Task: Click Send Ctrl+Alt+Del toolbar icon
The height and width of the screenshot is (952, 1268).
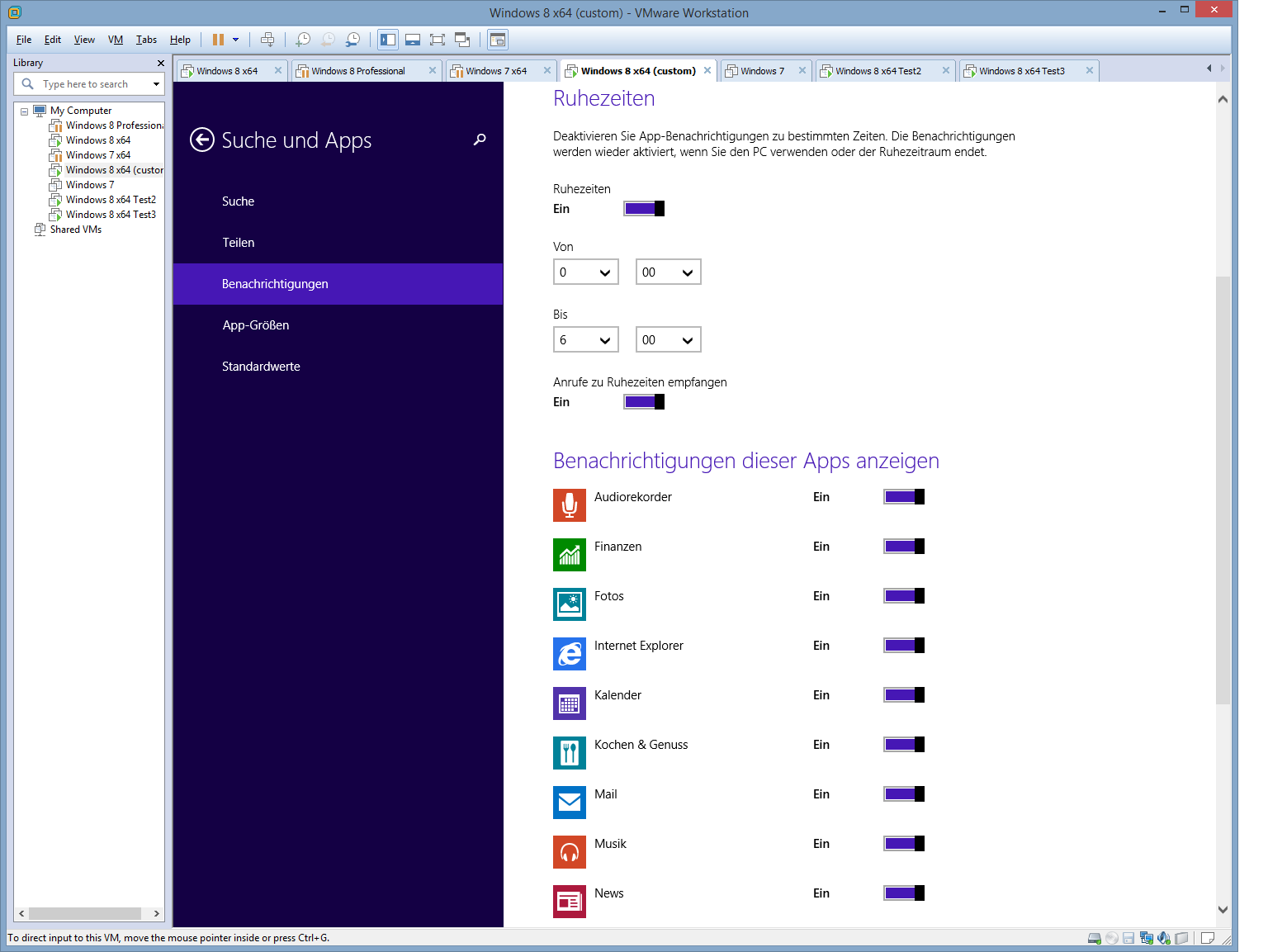Action: click(267, 40)
